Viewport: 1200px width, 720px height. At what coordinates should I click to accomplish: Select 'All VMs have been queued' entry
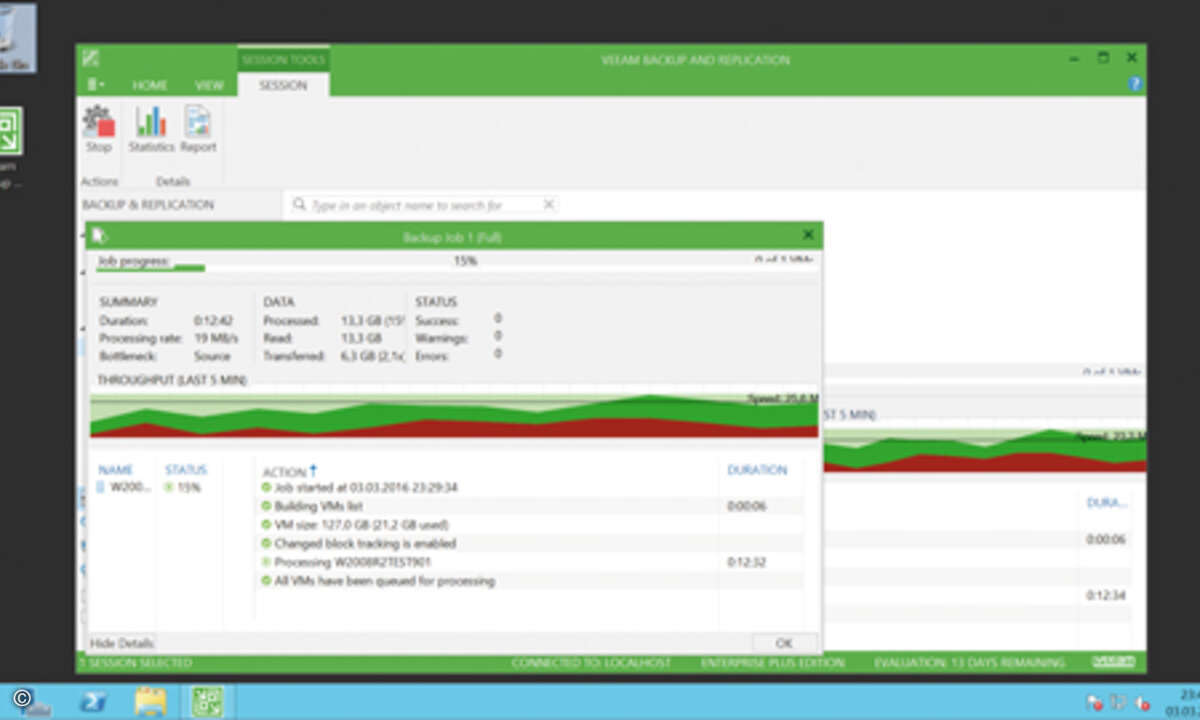(530, 580)
